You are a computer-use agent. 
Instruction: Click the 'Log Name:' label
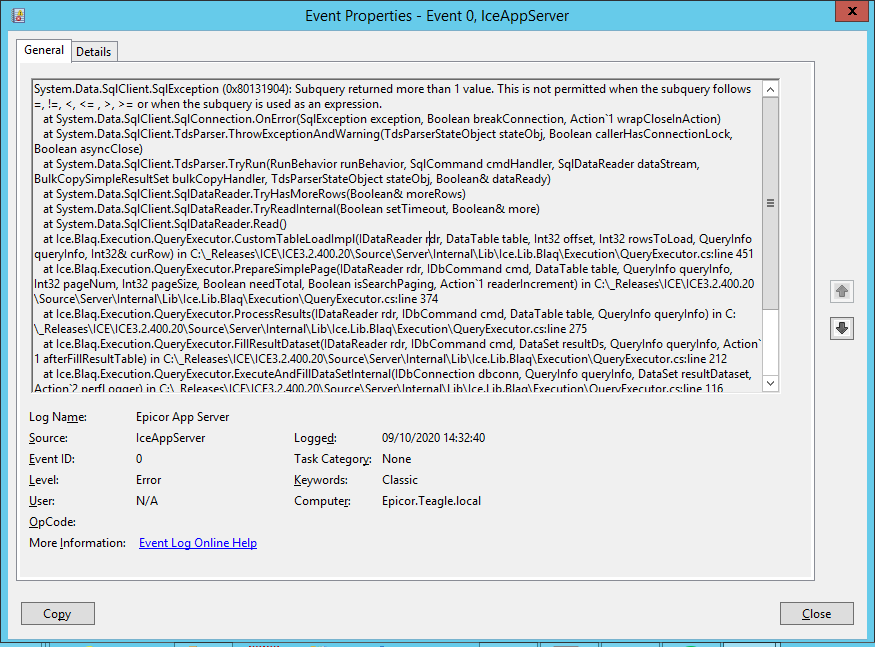58,417
